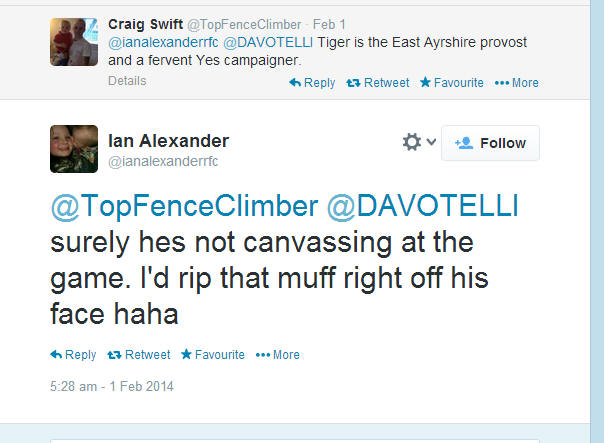Open Craig Swift's profile picture
The height and width of the screenshot is (443, 604).
75,41
